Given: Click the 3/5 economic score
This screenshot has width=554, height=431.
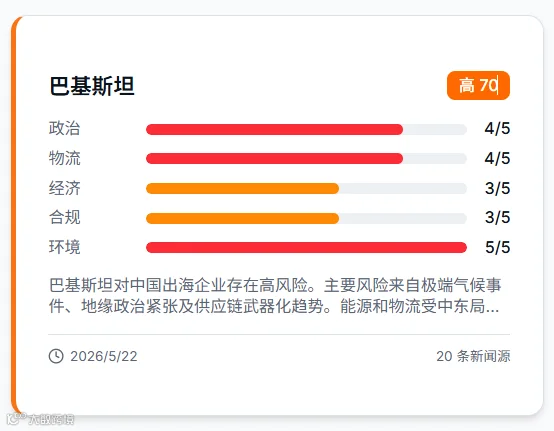Looking at the screenshot, I should (x=497, y=188).
